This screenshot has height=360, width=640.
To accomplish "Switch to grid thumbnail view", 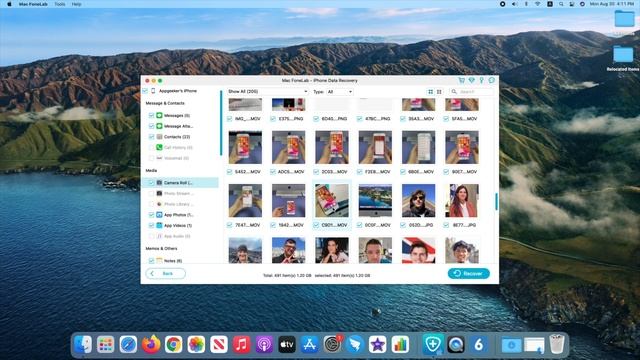I will 431,92.
